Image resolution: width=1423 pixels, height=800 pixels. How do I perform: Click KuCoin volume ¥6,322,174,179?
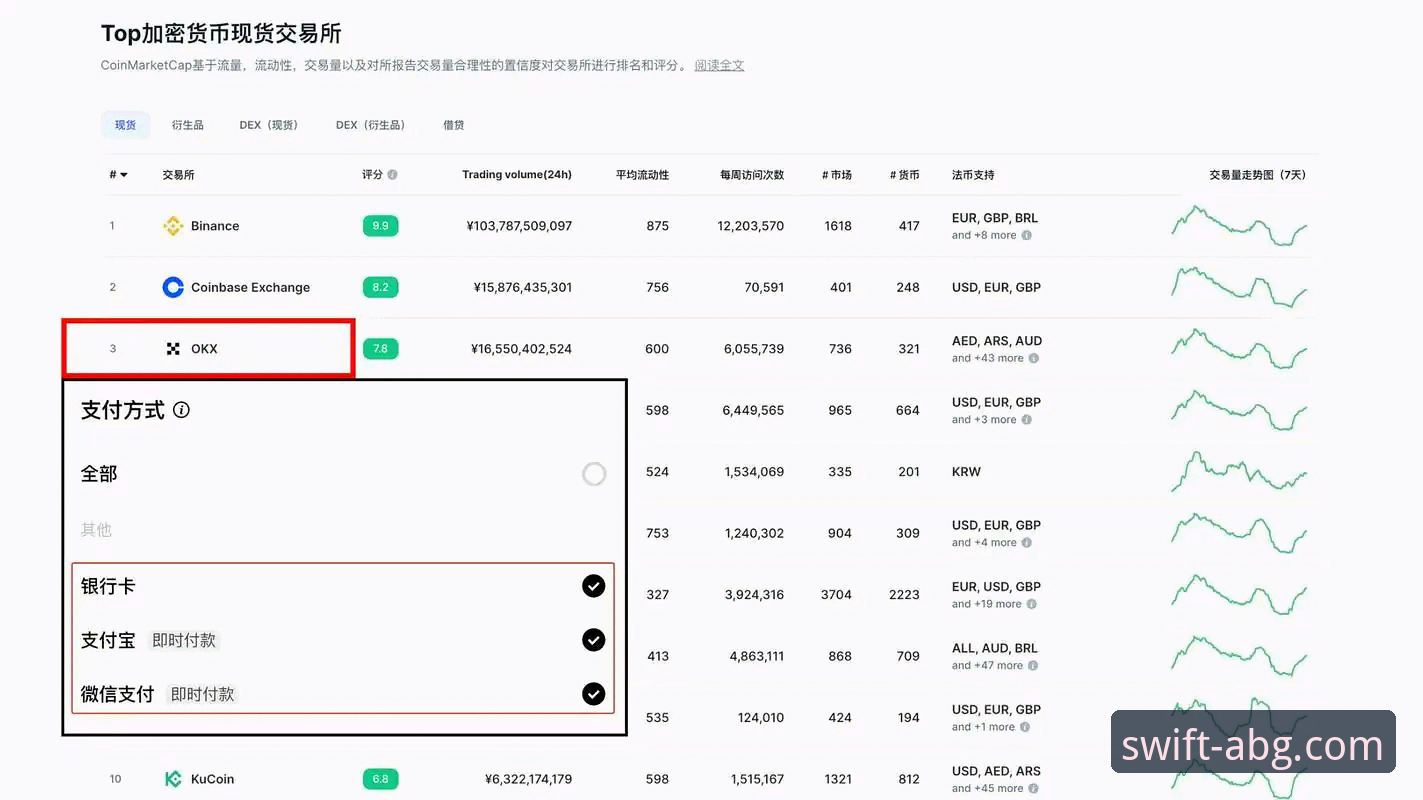click(528, 779)
